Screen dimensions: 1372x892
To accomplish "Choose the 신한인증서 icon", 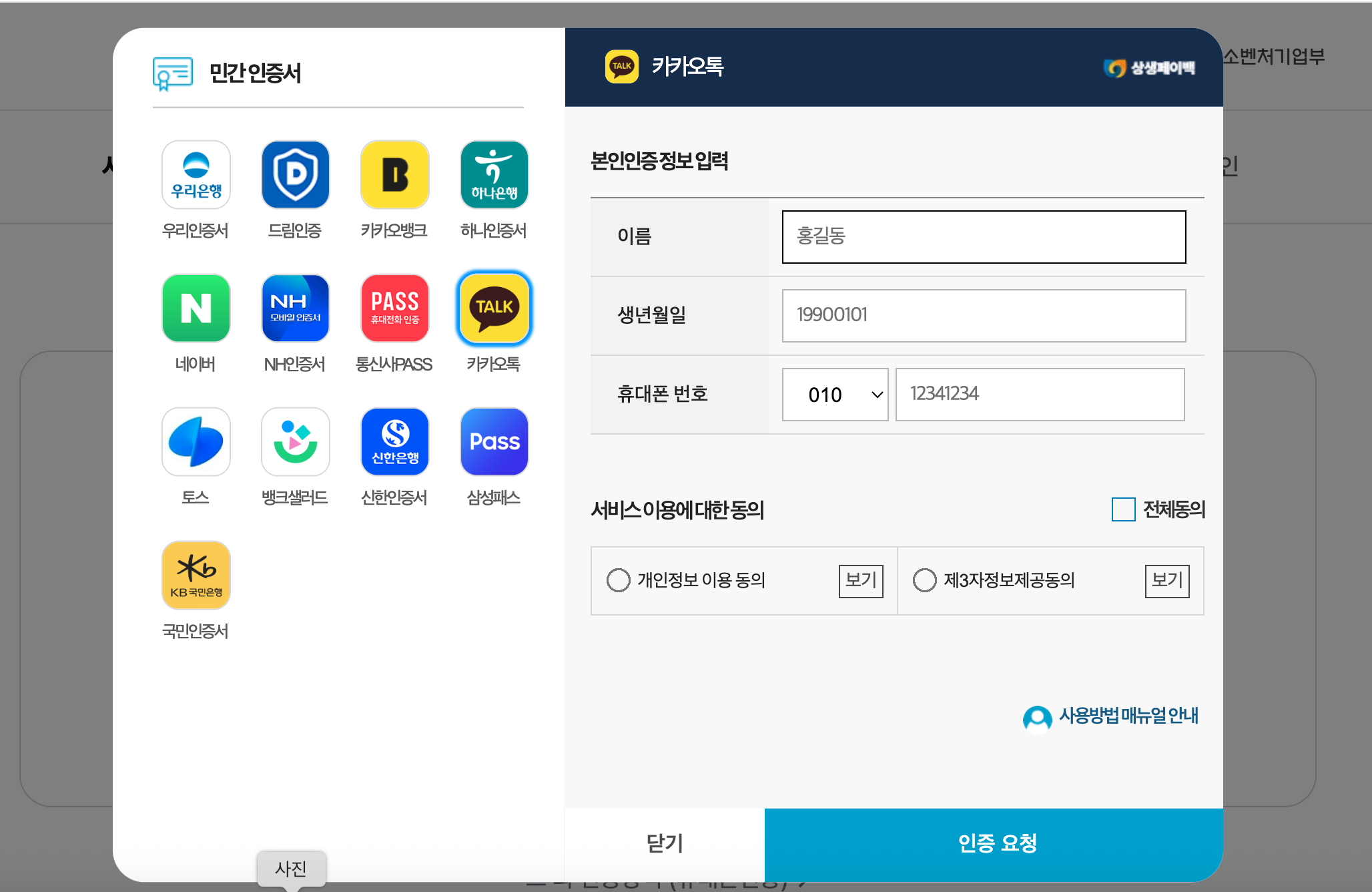I will pyautogui.click(x=394, y=441).
